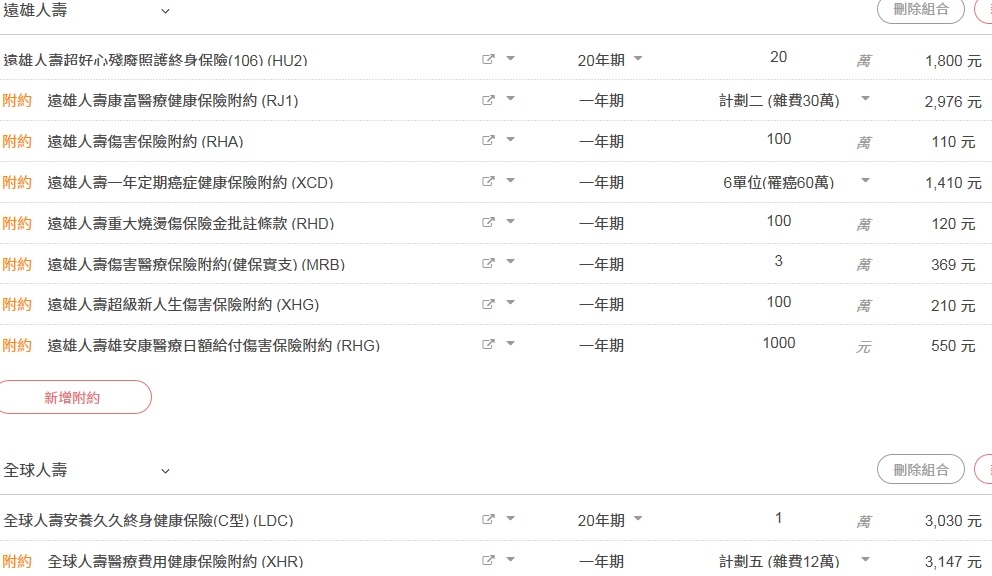Screen dimensions: 992x576
Task: Delete the 全球人壽 combination with 刪除組合
Action: pos(921,470)
